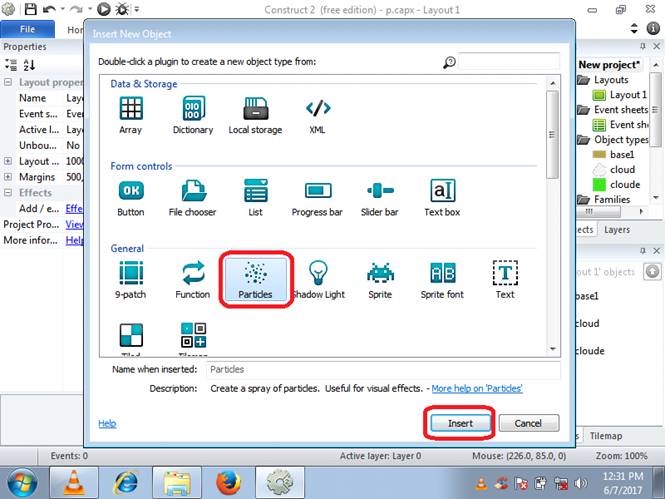Open the About info icon
The width and height of the screenshot is (665, 499).
[x=653, y=28]
